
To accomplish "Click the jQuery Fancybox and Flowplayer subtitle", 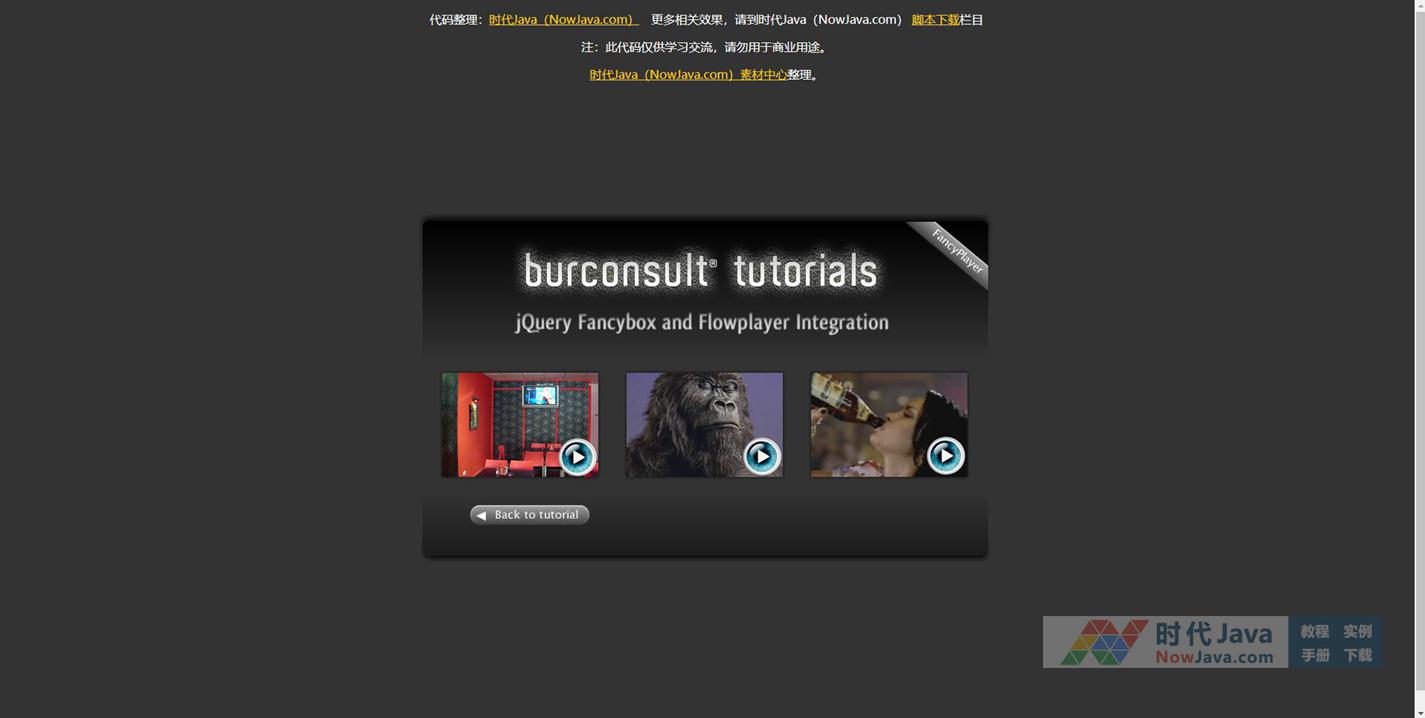I will tap(701, 323).
